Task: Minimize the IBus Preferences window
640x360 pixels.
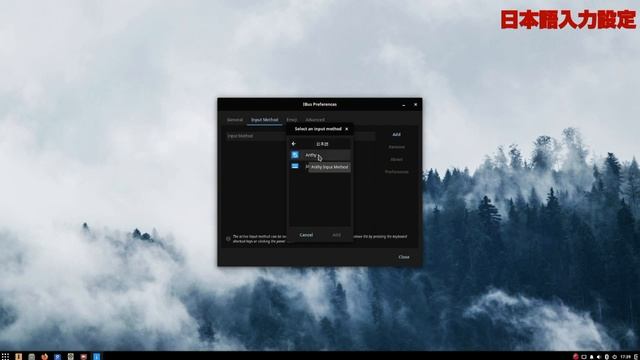Action: [404, 105]
